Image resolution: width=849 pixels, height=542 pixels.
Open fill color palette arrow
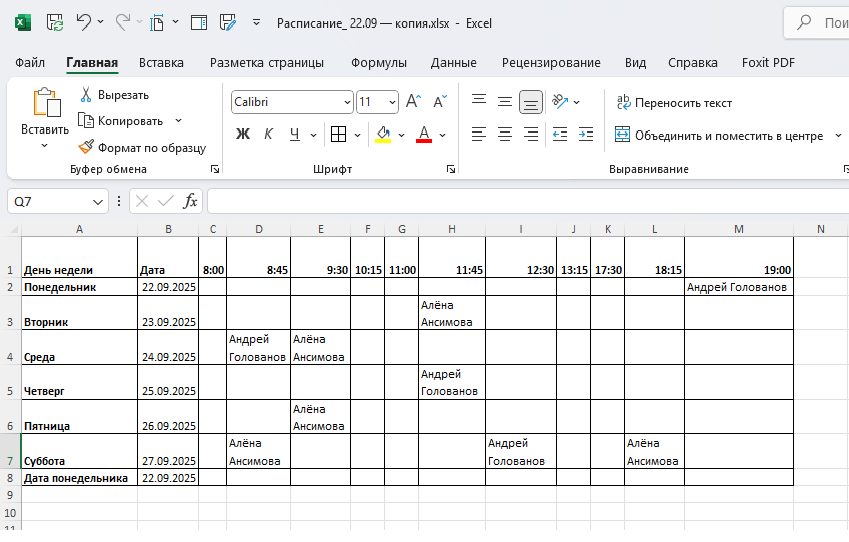pos(401,135)
